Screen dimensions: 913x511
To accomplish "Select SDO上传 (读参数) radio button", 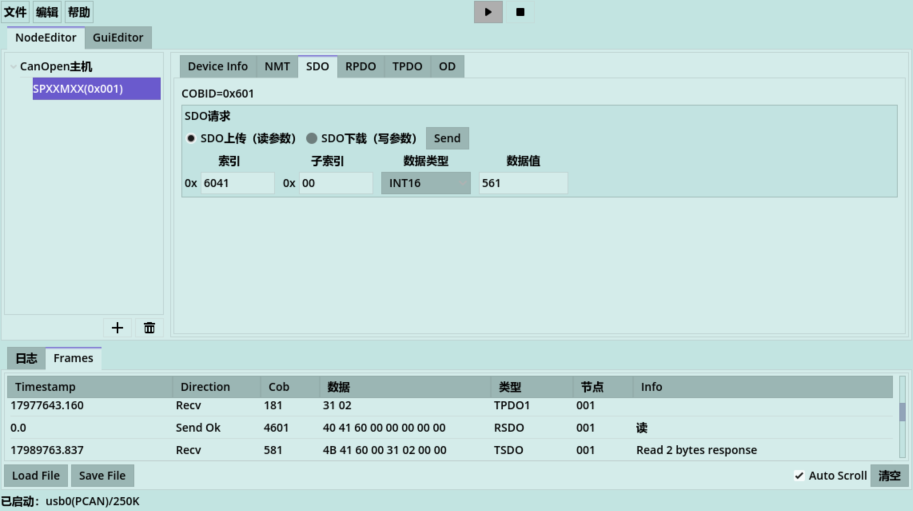I will [x=191, y=138].
